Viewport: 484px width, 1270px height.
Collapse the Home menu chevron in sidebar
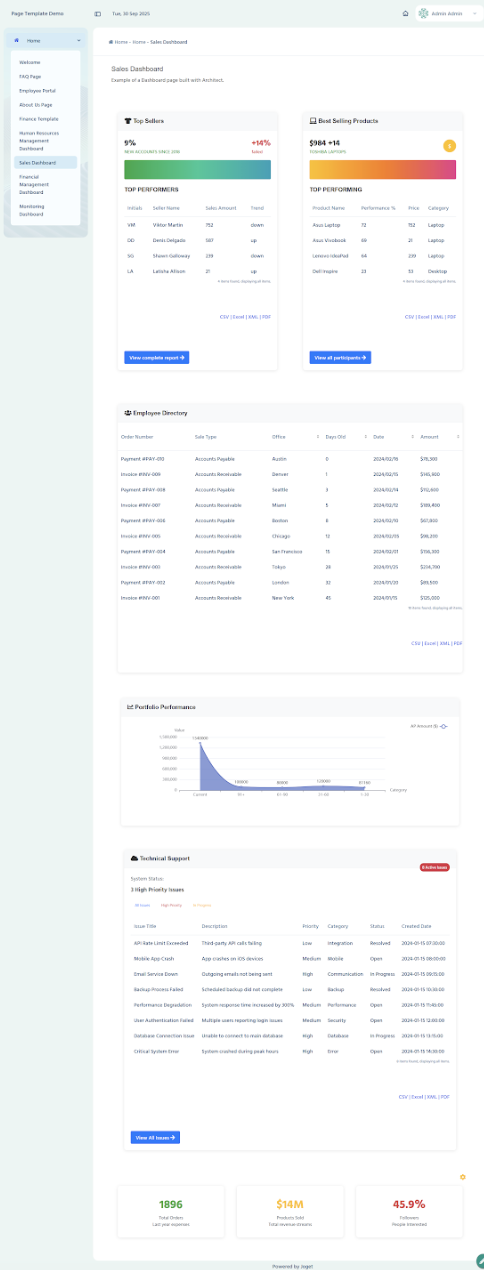tap(78, 40)
